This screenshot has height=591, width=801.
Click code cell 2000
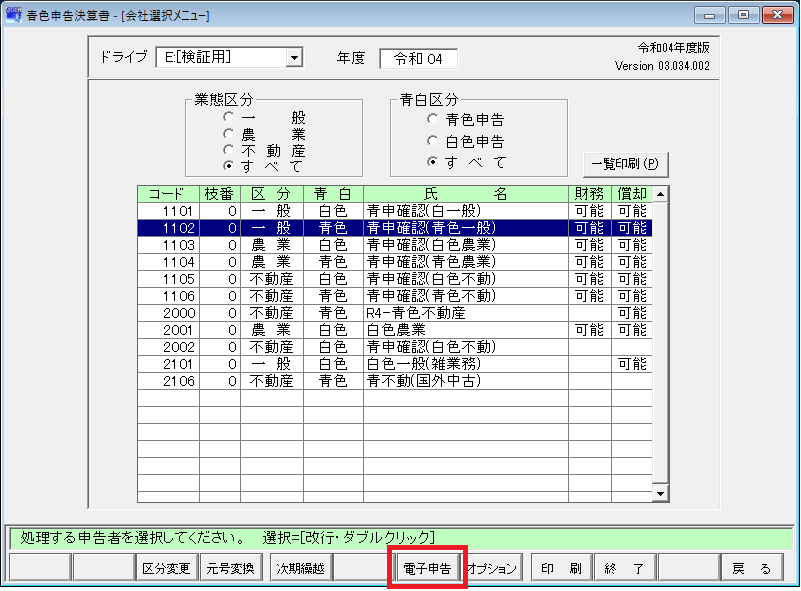168,313
